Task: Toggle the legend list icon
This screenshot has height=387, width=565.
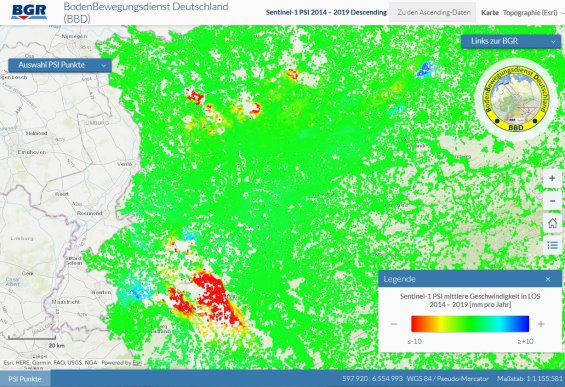Action: (x=552, y=245)
